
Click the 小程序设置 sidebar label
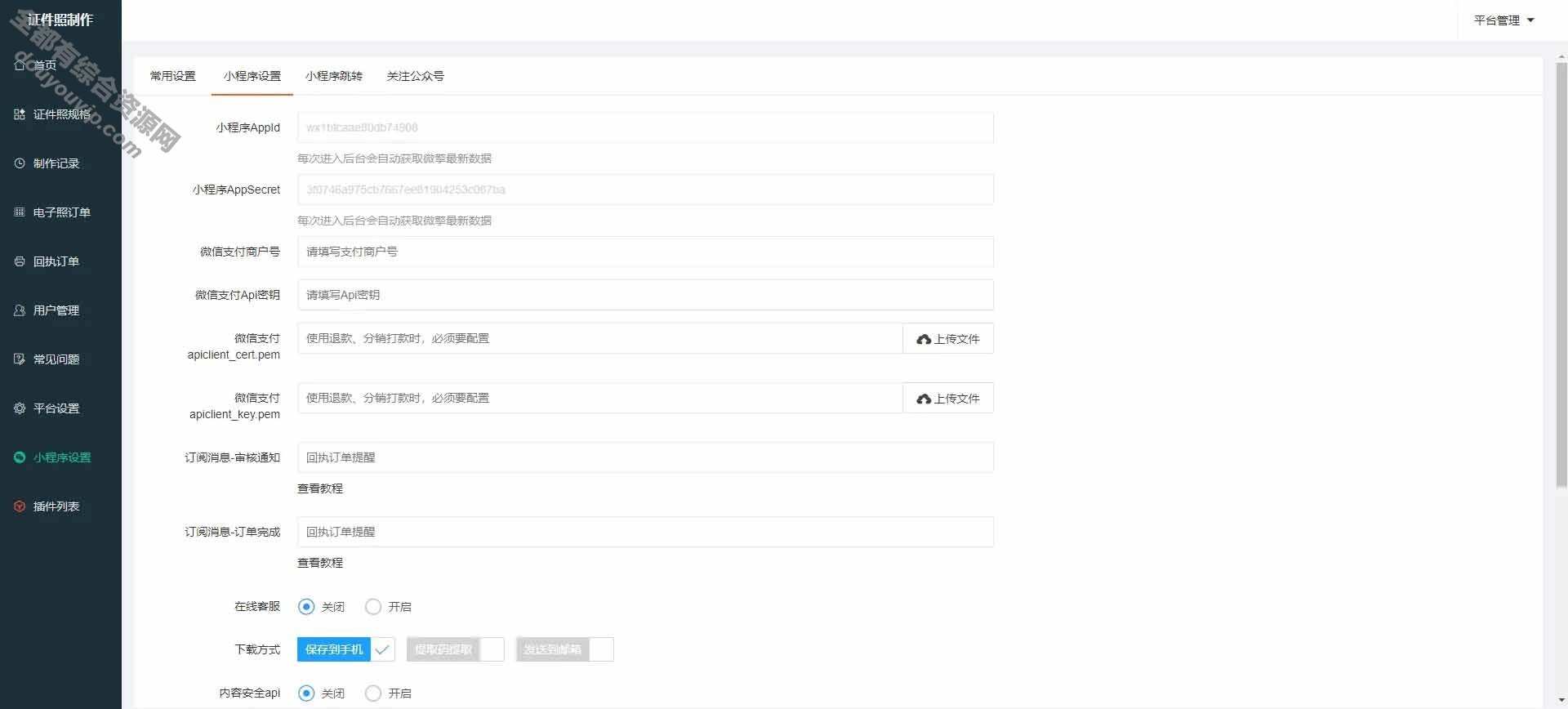(x=62, y=457)
